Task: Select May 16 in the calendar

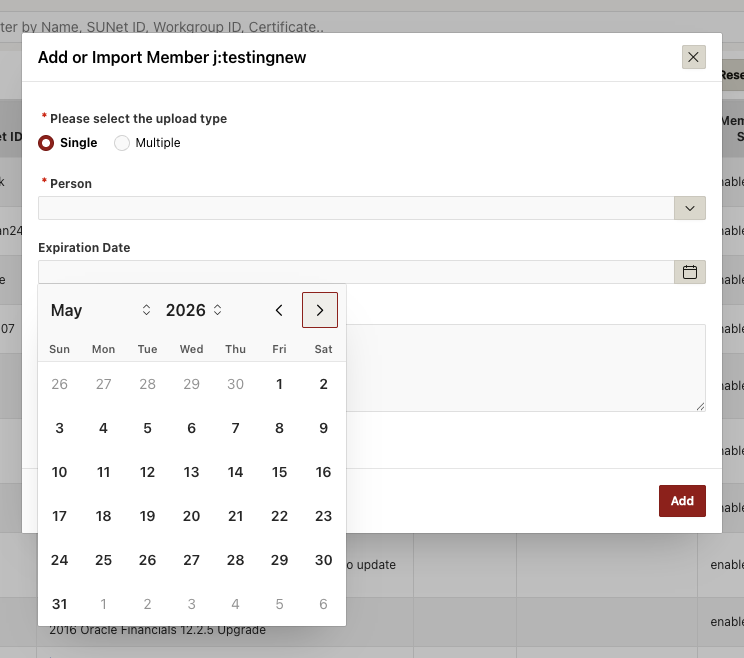Action: [324, 472]
